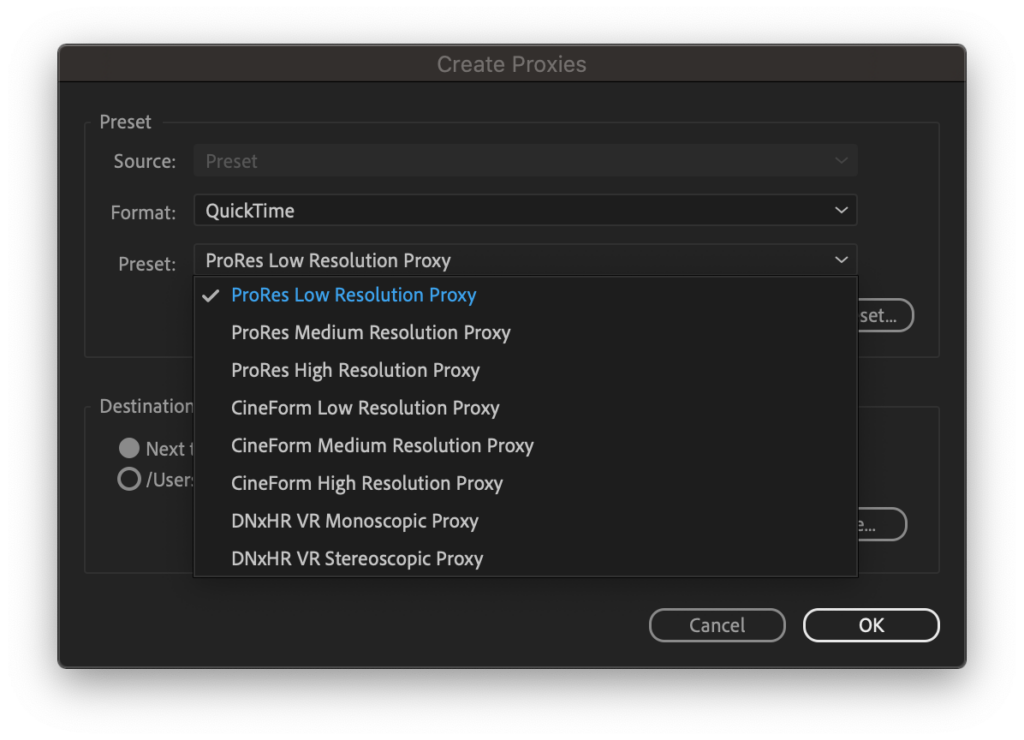Collapse the open Preset dropdown
Screen dimensions: 1024x740
(x=525, y=260)
